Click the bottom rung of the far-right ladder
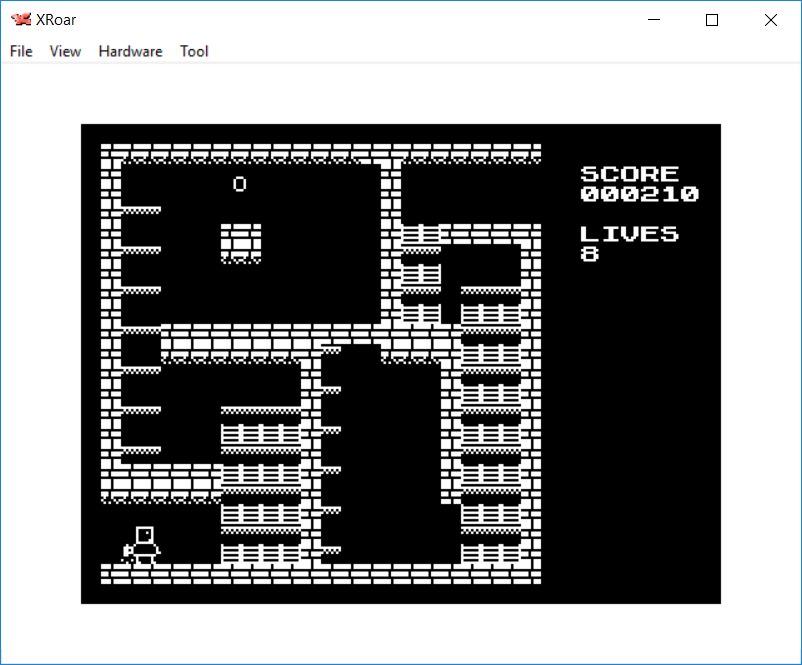Viewport: 802px width, 665px height. click(x=490, y=553)
